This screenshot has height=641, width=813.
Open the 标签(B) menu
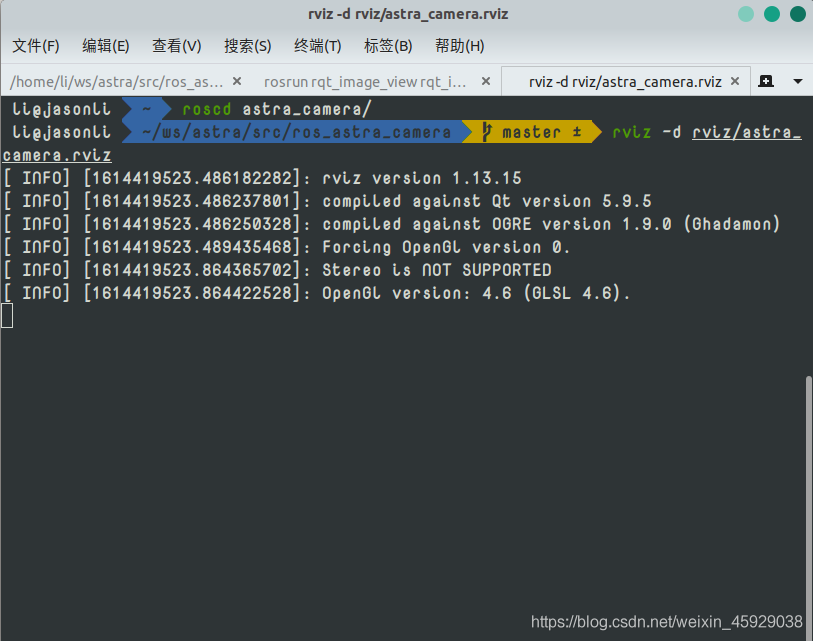click(x=388, y=46)
